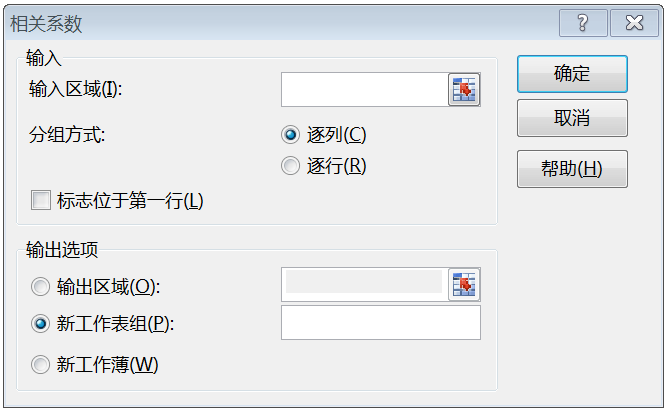Click the 相关系数 dialog title text
Screen dimensions: 668x410
[x=47, y=24]
